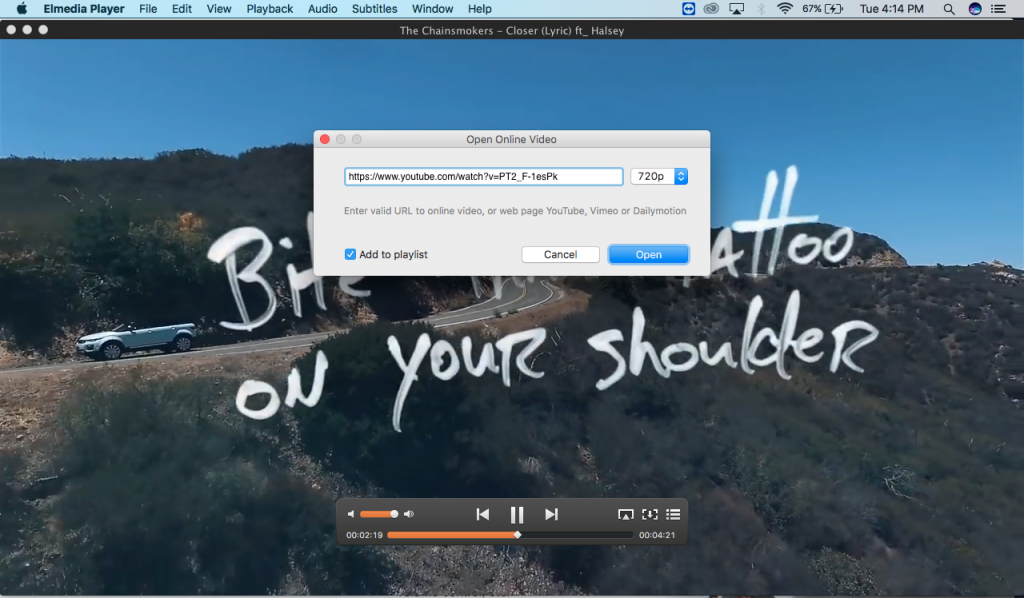Open the Subtitles menu
This screenshot has width=1024, height=598.
tap(374, 9)
